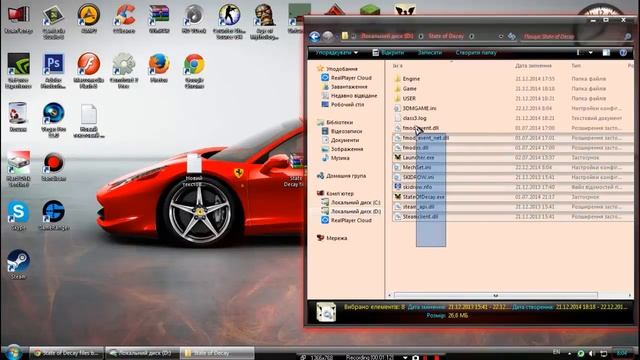The width and height of the screenshot is (640, 360).
Task: Open the AIMP player desktop icon
Action: 89,19
